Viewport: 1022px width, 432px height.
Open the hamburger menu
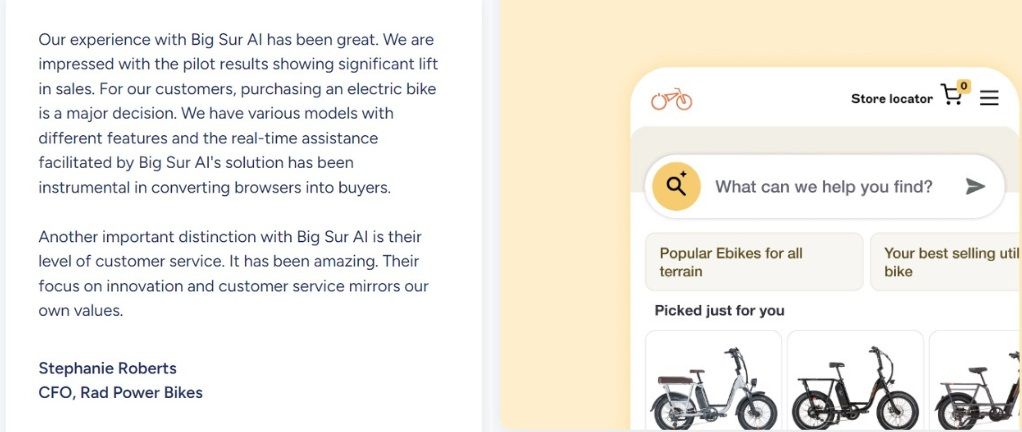[x=989, y=98]
